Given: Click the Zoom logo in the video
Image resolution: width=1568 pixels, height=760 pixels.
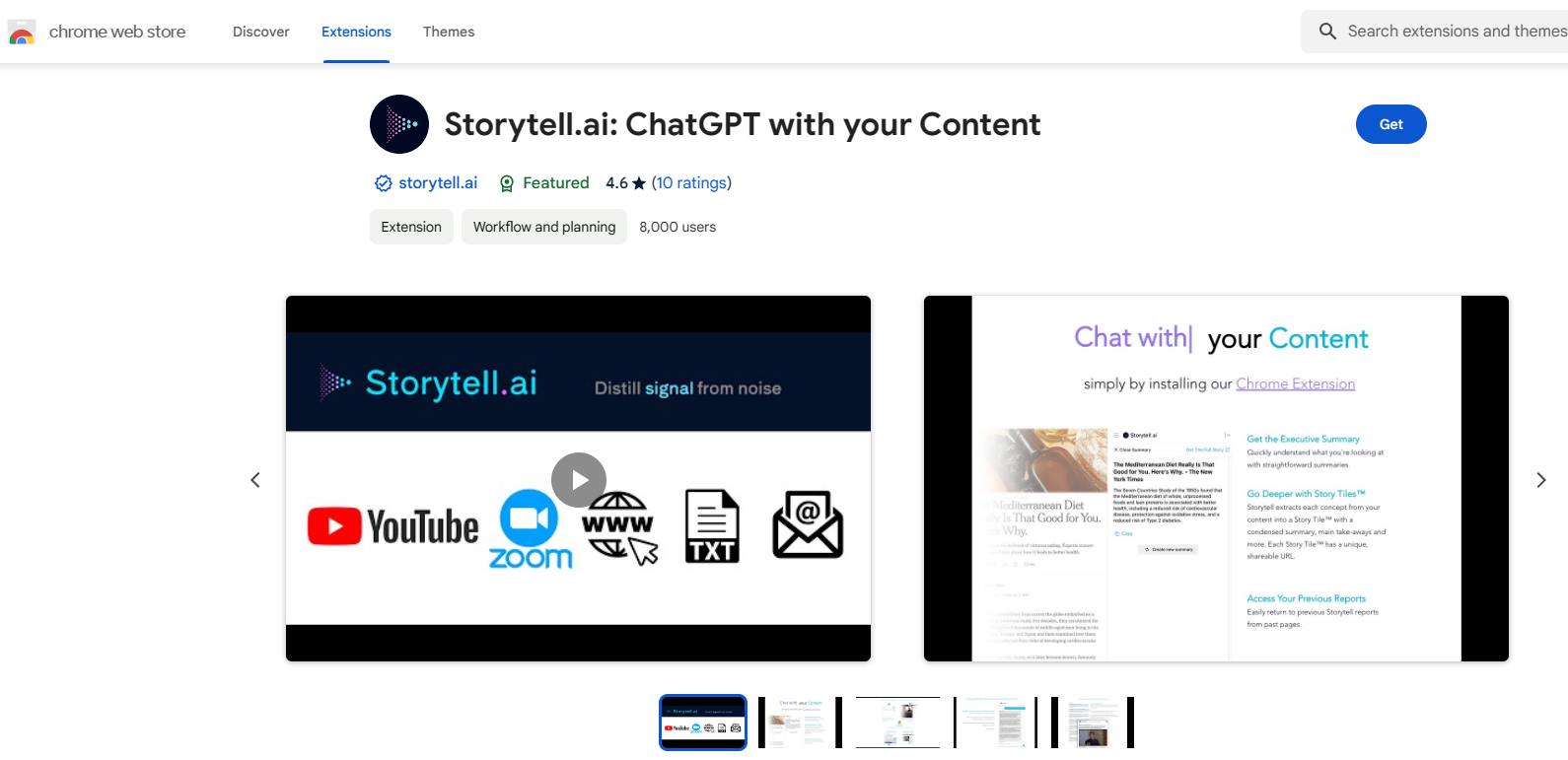Looking at the screenshot, I should 531,528.
